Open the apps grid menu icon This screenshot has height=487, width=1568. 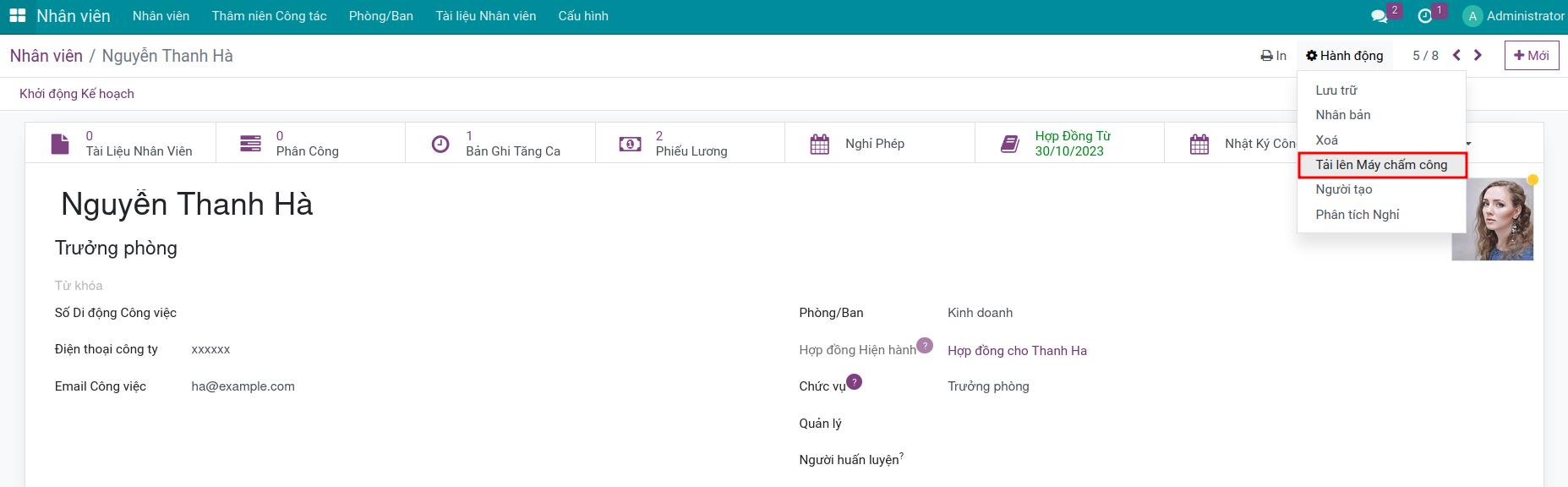(x=17, y=16)
